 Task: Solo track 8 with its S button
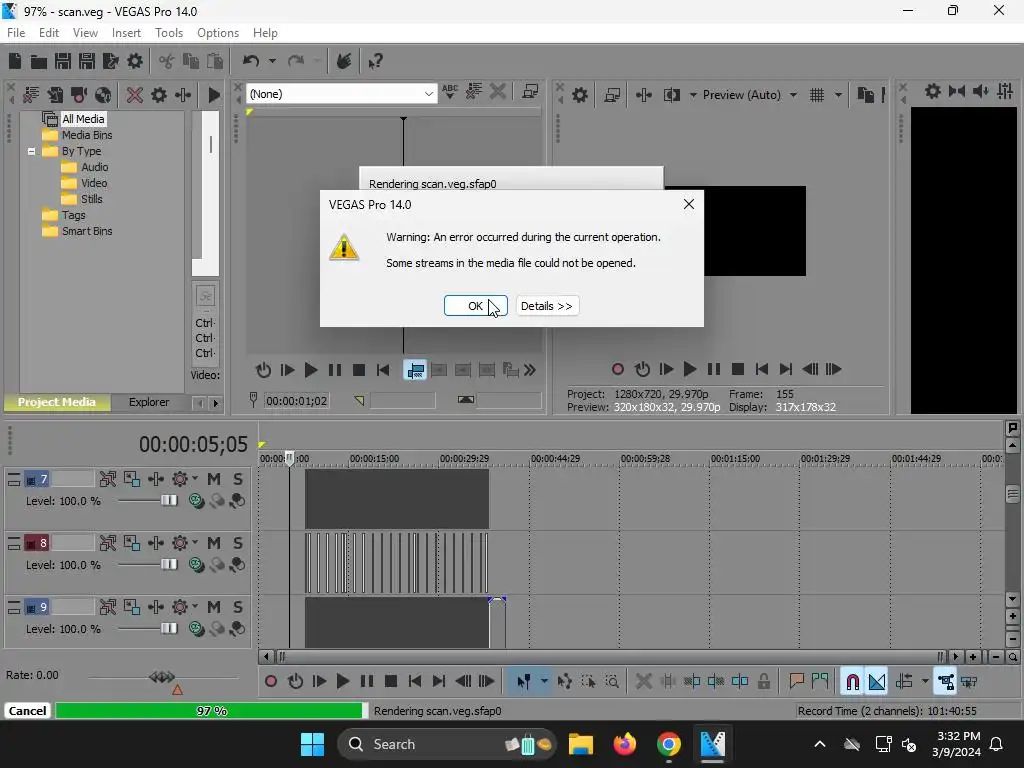pos(238,543)
